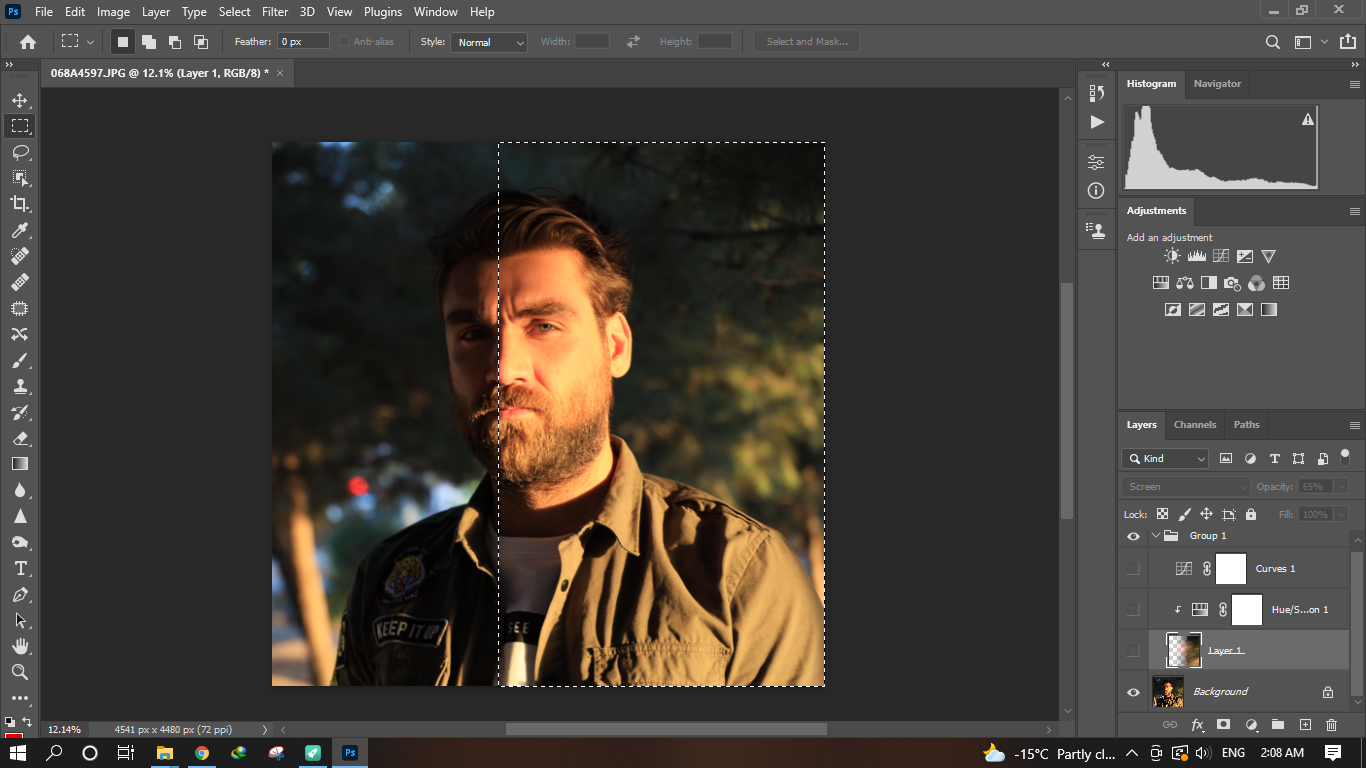
Task: Click the Search magnifier in options bar
Action: coord(1272,42)
